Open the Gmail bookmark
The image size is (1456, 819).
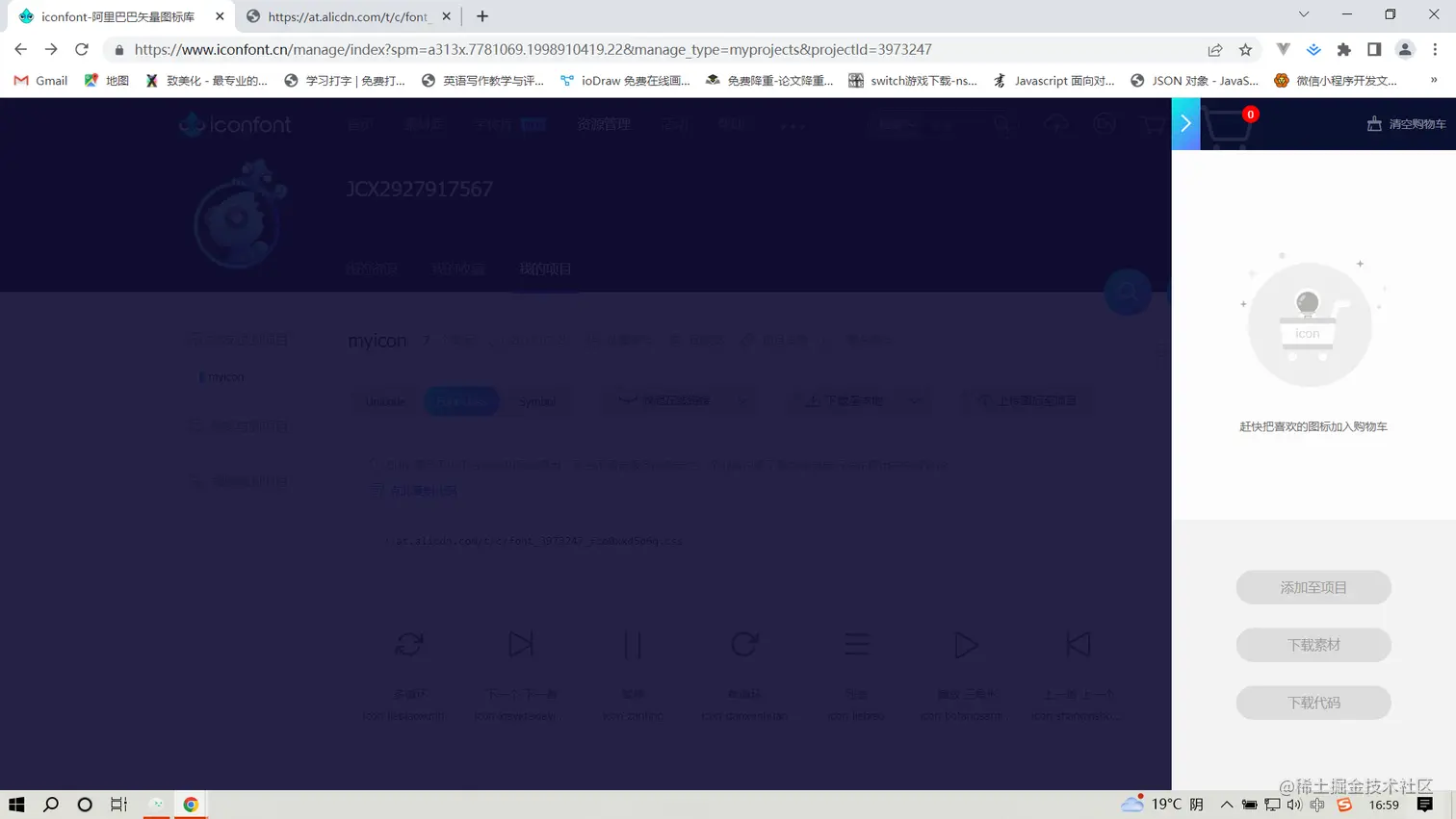tap(40, 81)
